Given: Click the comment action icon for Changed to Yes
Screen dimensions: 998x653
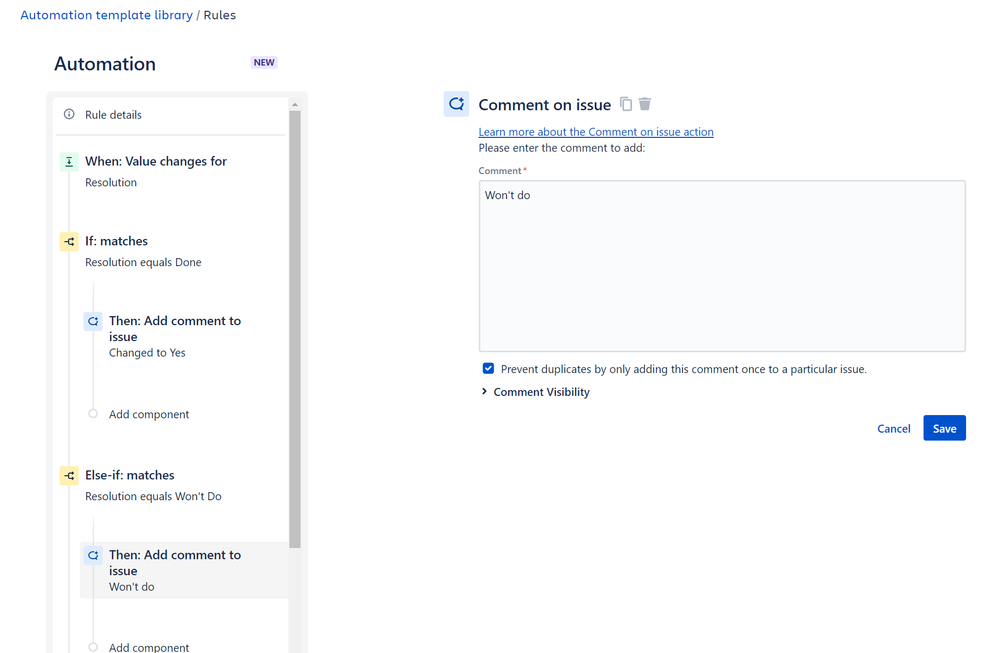Looking at the screenshot, I should tap(93, 321).
